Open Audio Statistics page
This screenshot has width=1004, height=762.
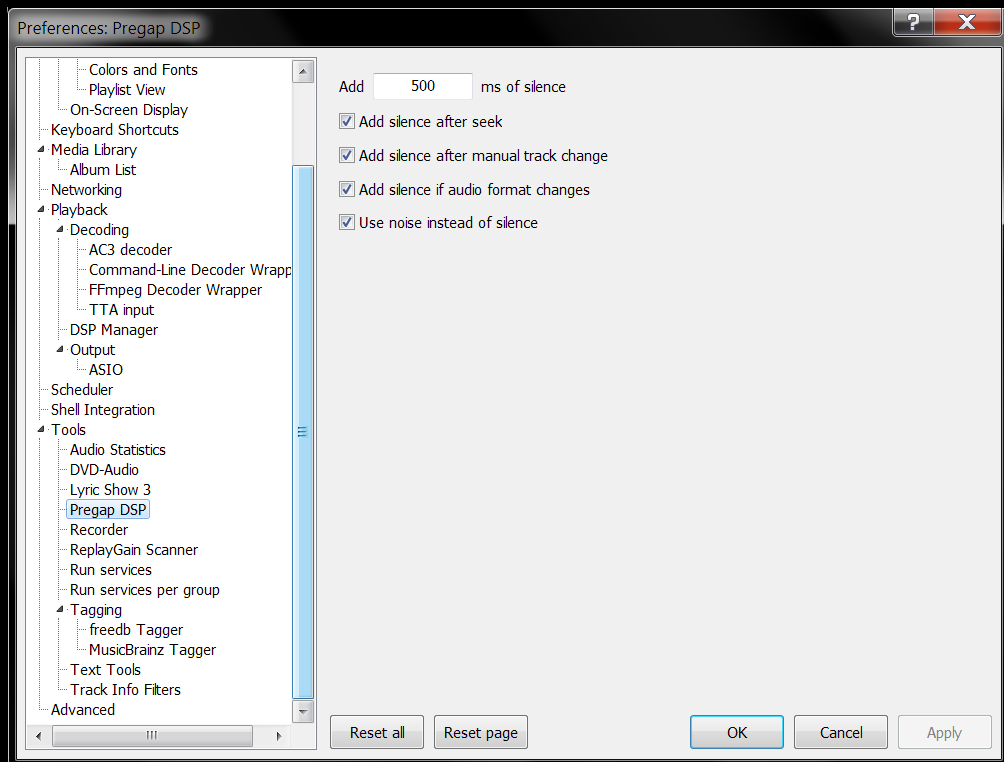(x=118, y=450)
